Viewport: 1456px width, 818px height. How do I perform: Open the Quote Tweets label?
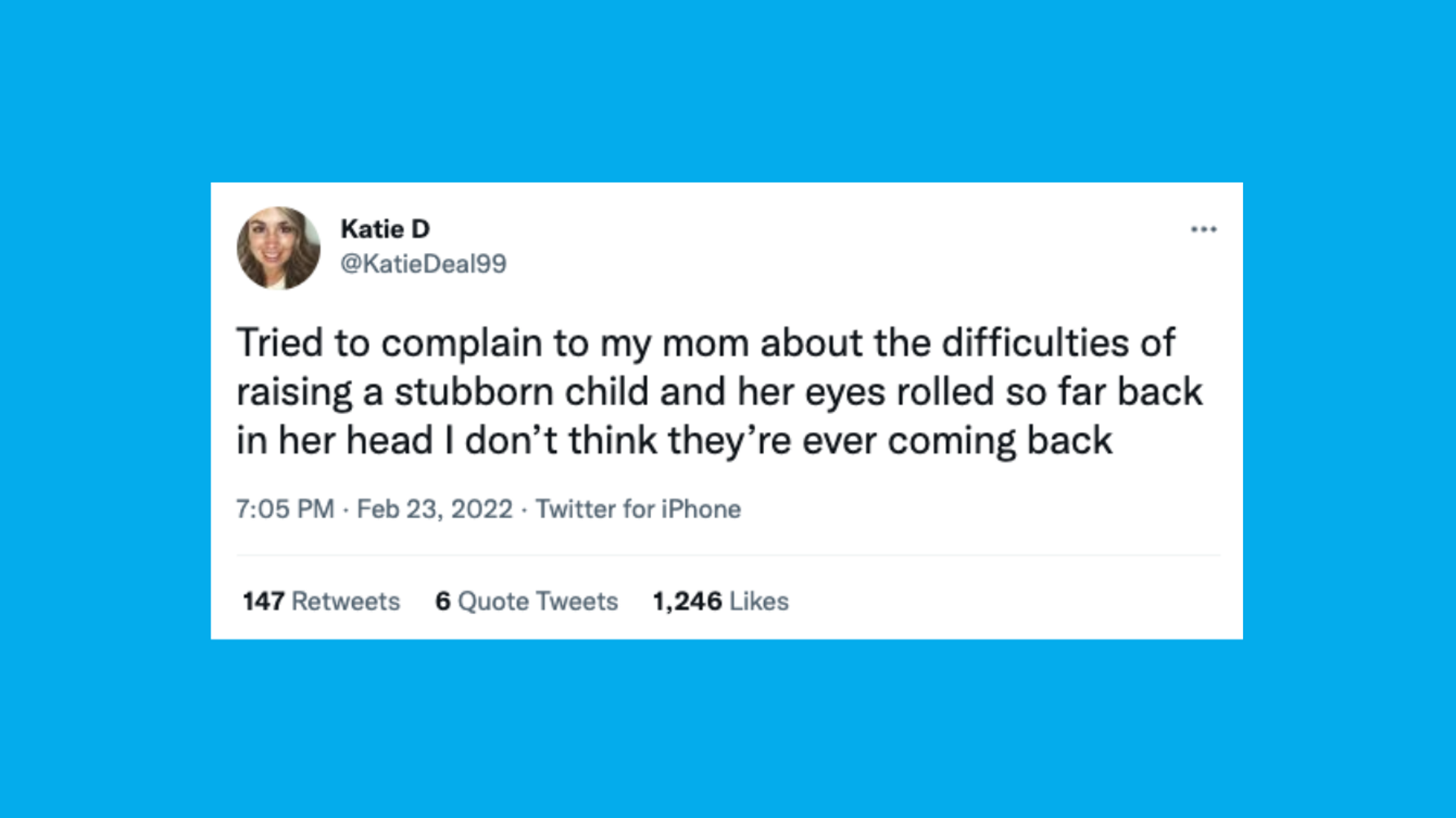[537, 602]
